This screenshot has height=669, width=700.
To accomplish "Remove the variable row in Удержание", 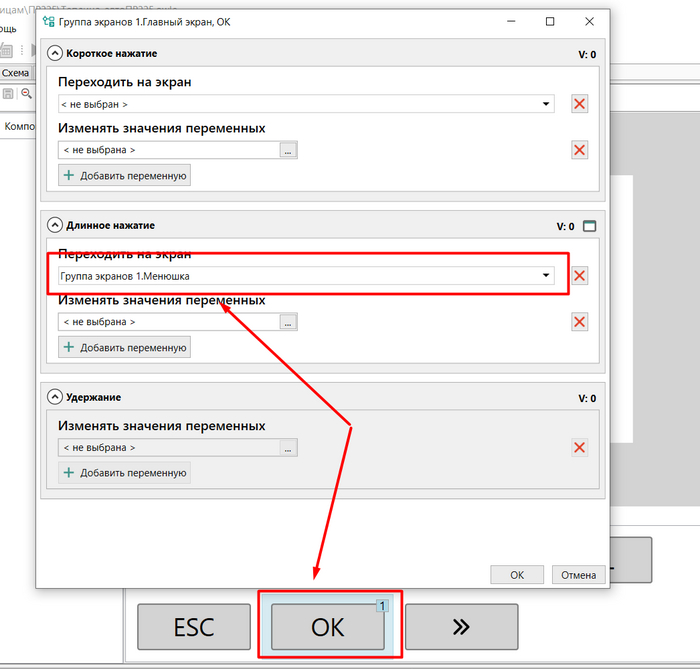I will (579, 447).
